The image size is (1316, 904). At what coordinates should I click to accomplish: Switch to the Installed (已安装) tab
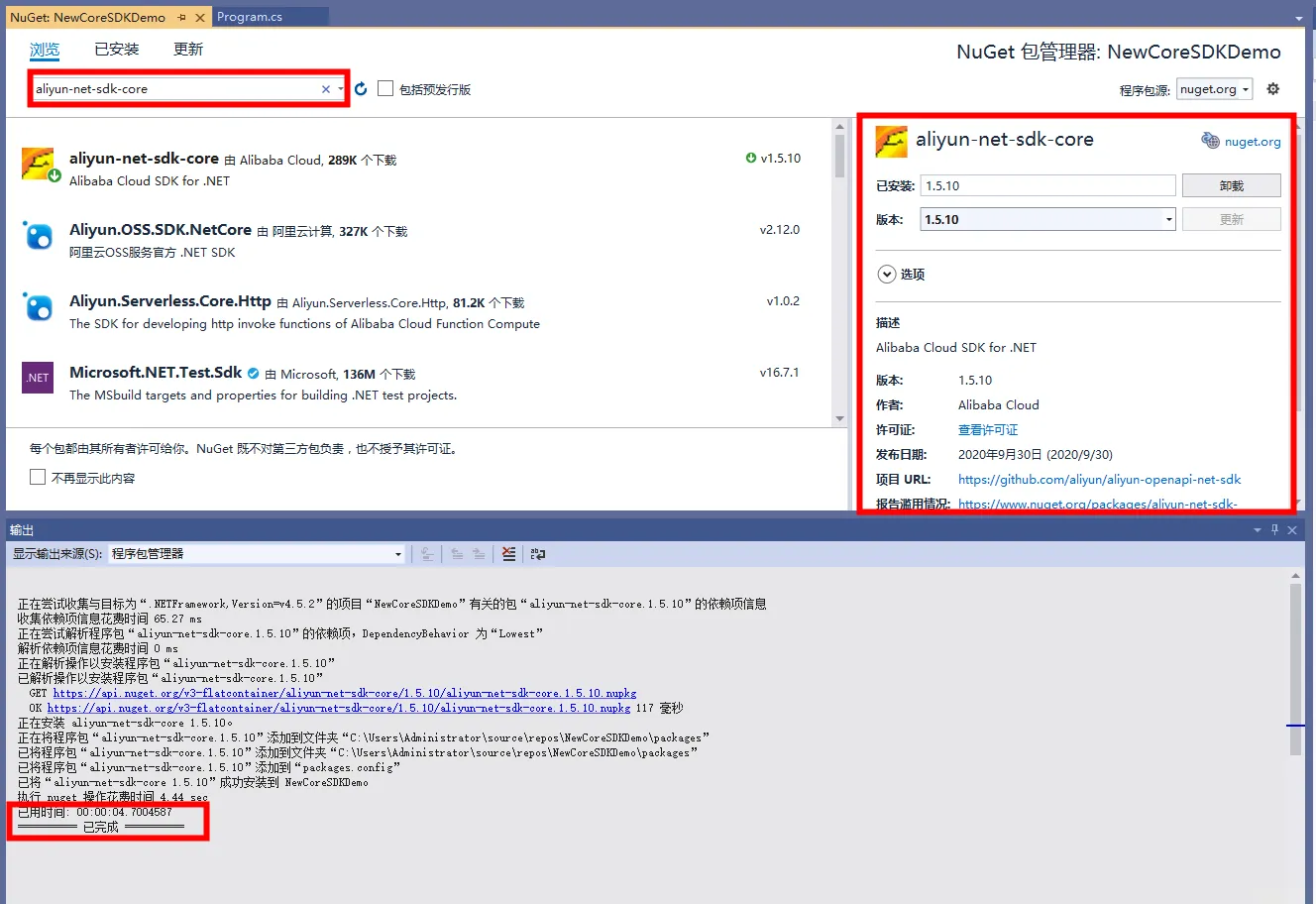117,50
